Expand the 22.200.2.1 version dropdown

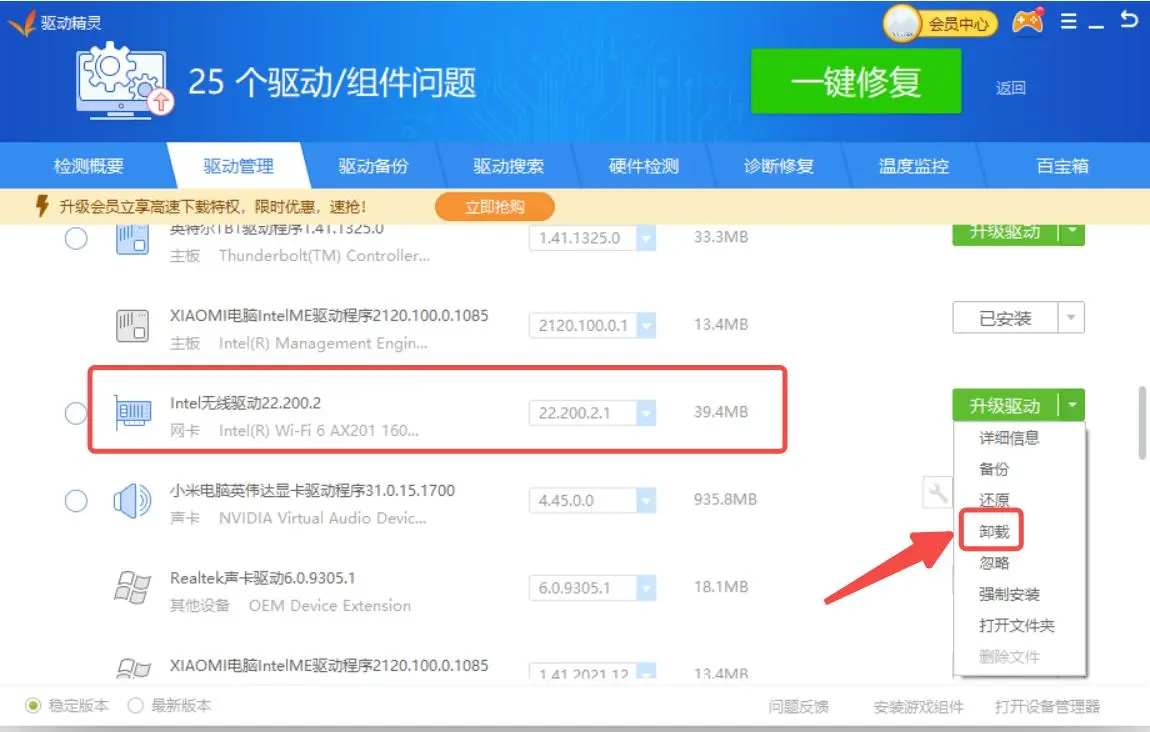tap(646, 413)
